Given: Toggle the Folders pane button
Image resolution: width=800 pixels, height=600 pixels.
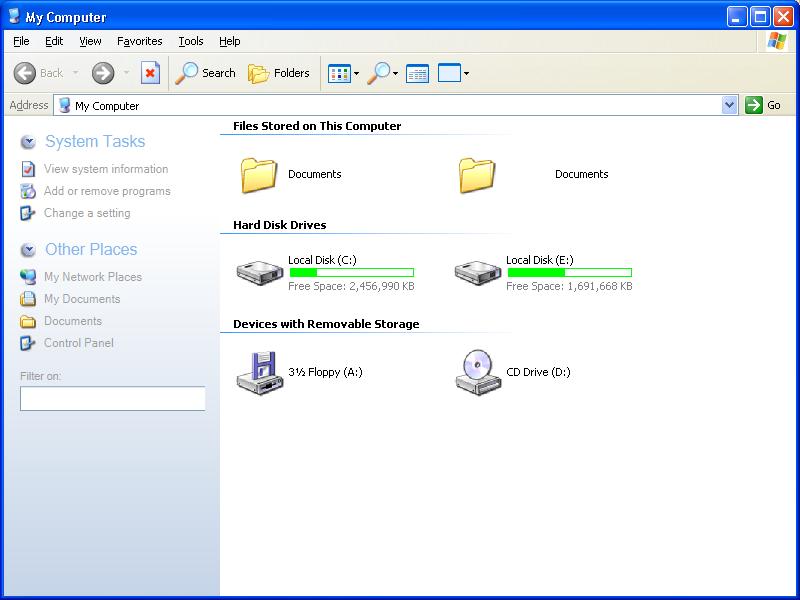Looking at the screenshot, I should tap(279, 73).
